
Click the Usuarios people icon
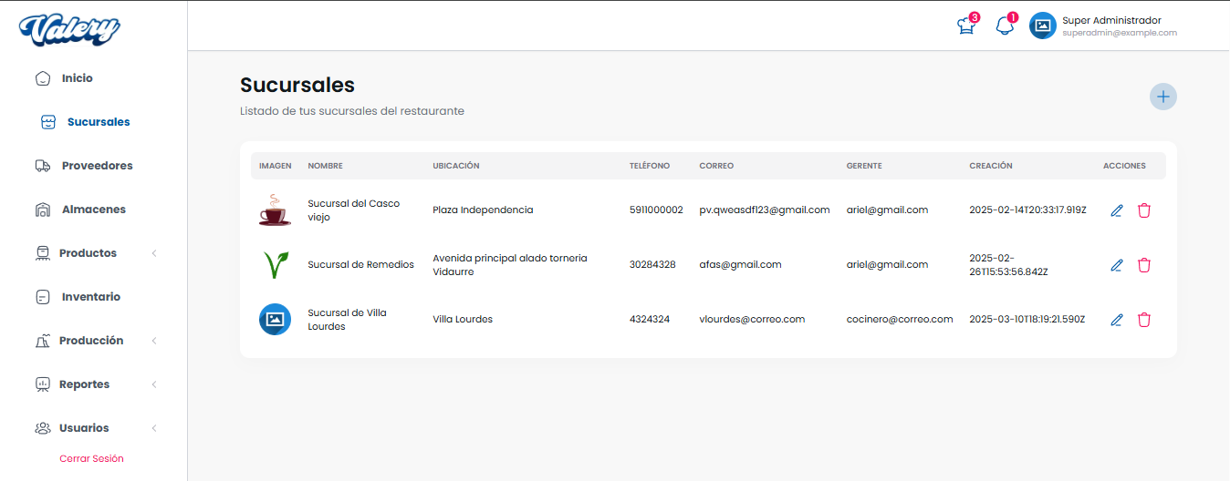click(42, 428)
